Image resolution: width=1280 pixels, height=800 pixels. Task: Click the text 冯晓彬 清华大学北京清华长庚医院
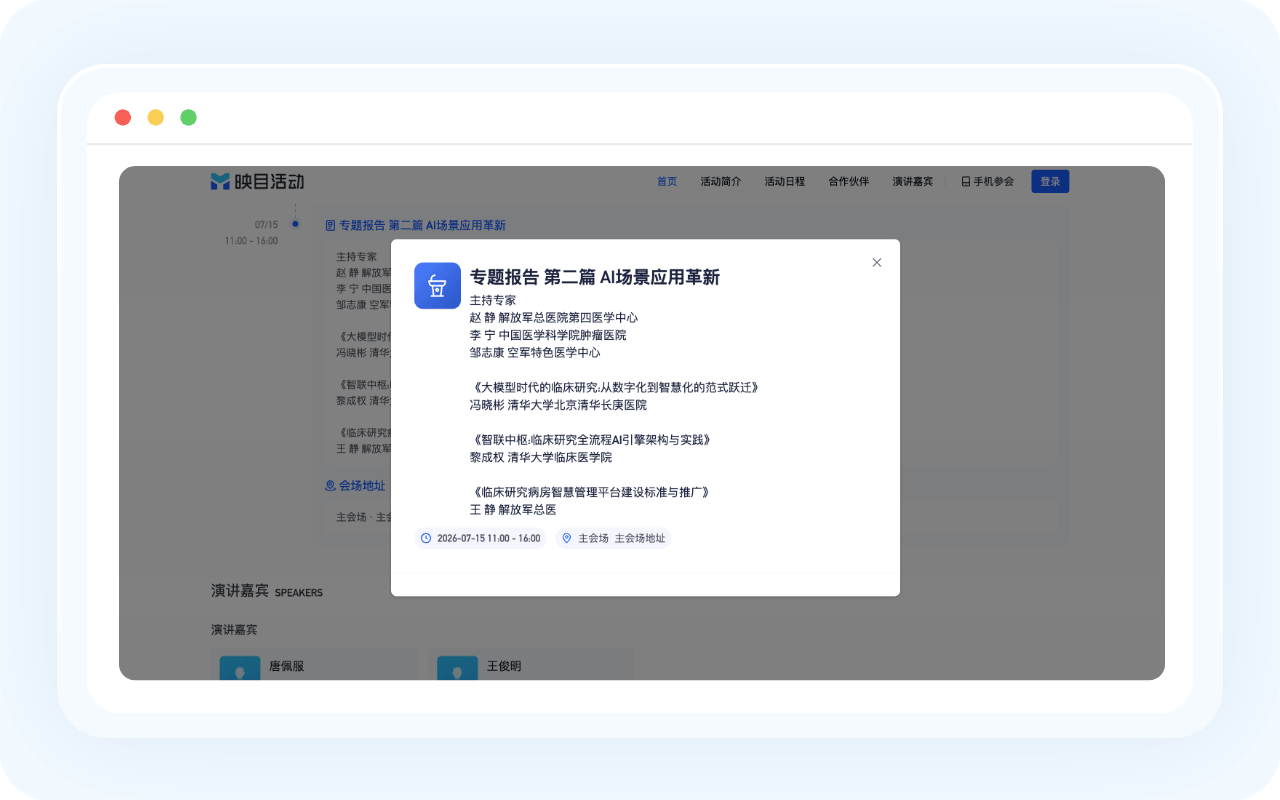[558, 405]
